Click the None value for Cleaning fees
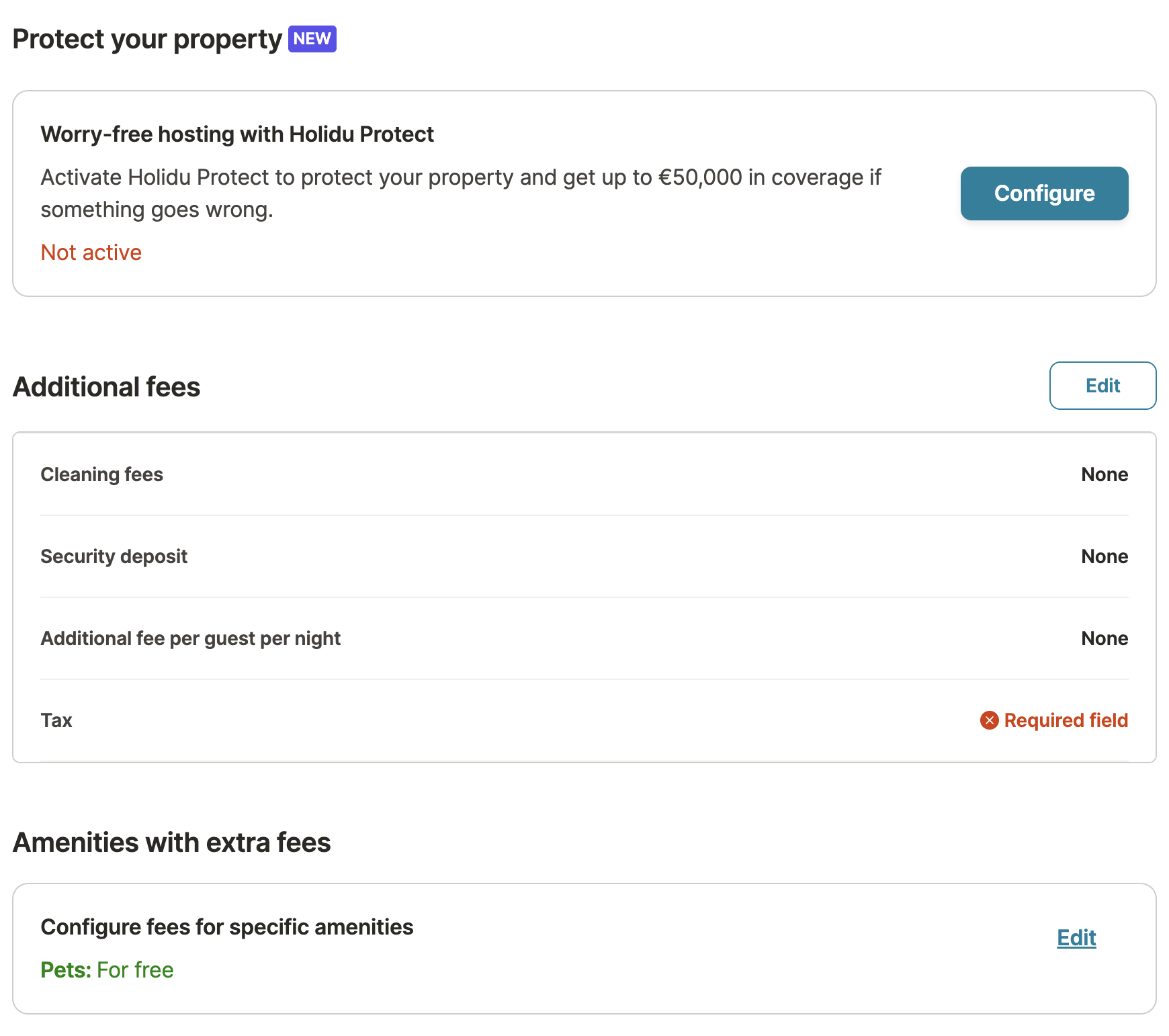Screen dimensions: 1169x1036 1105,474
